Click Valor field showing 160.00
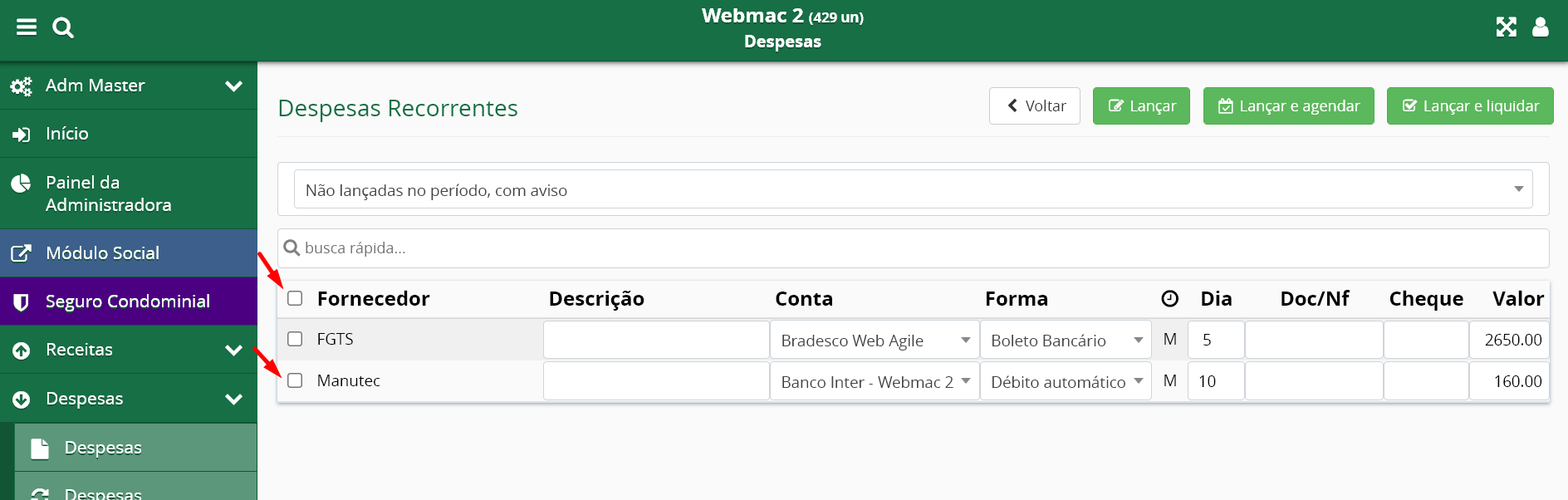 [1509, 381]
